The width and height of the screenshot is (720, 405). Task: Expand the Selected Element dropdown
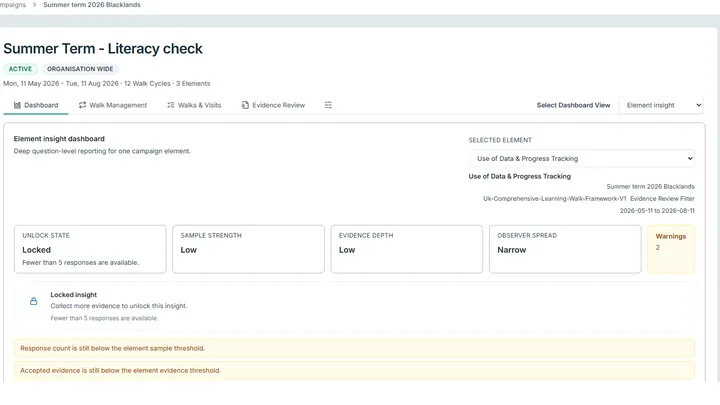(582, 158)
